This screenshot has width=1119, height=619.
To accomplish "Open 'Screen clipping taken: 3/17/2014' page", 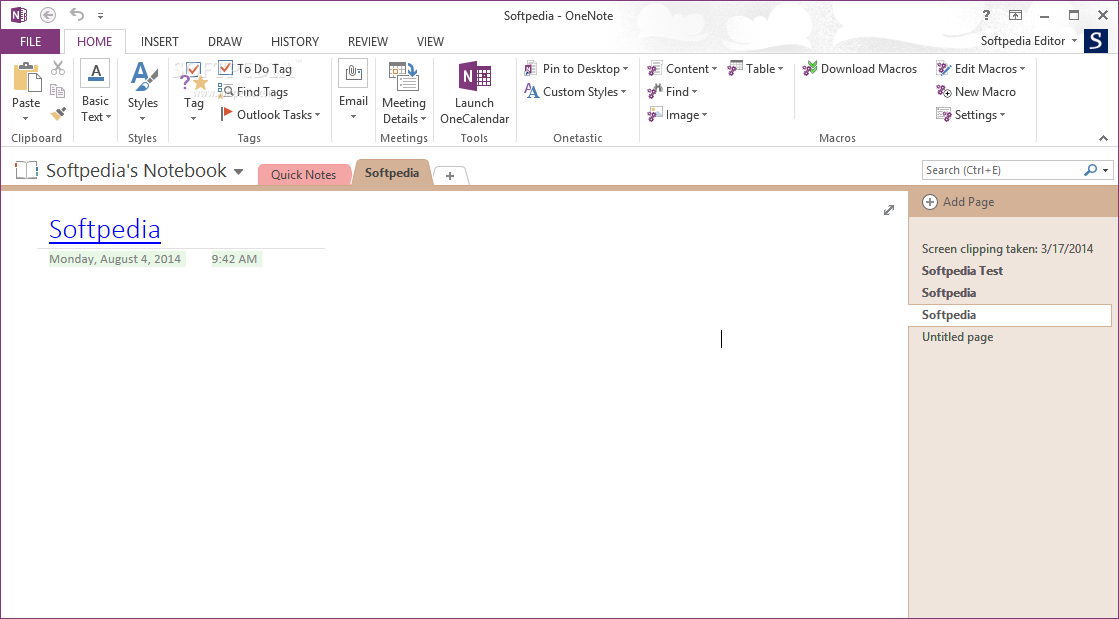I will [1009, 248].
